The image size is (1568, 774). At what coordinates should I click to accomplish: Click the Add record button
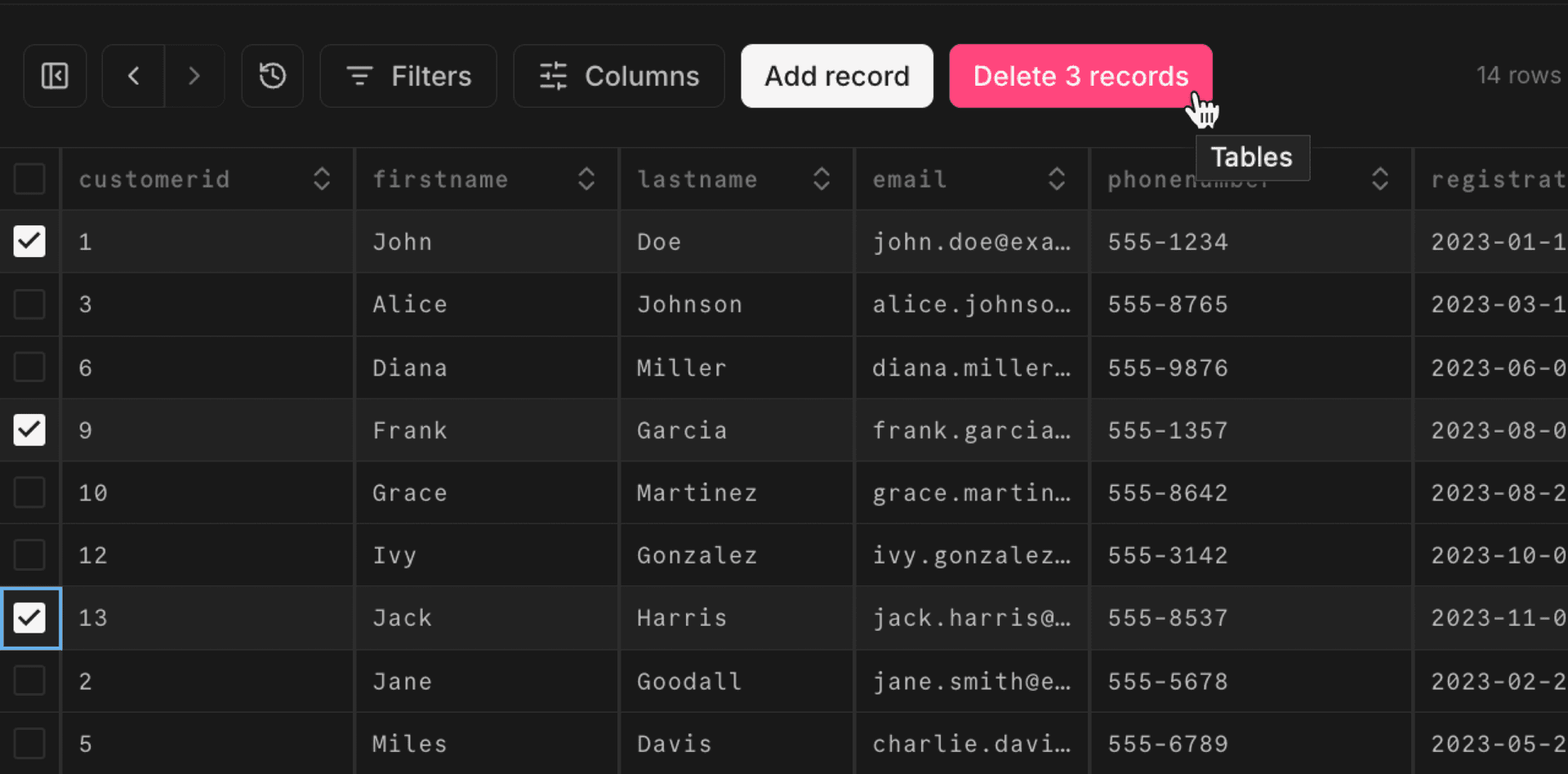[836, 76]
